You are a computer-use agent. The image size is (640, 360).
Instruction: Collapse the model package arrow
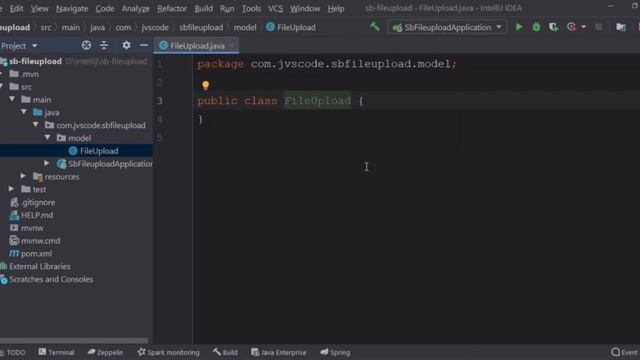click(x=48, y=138)
